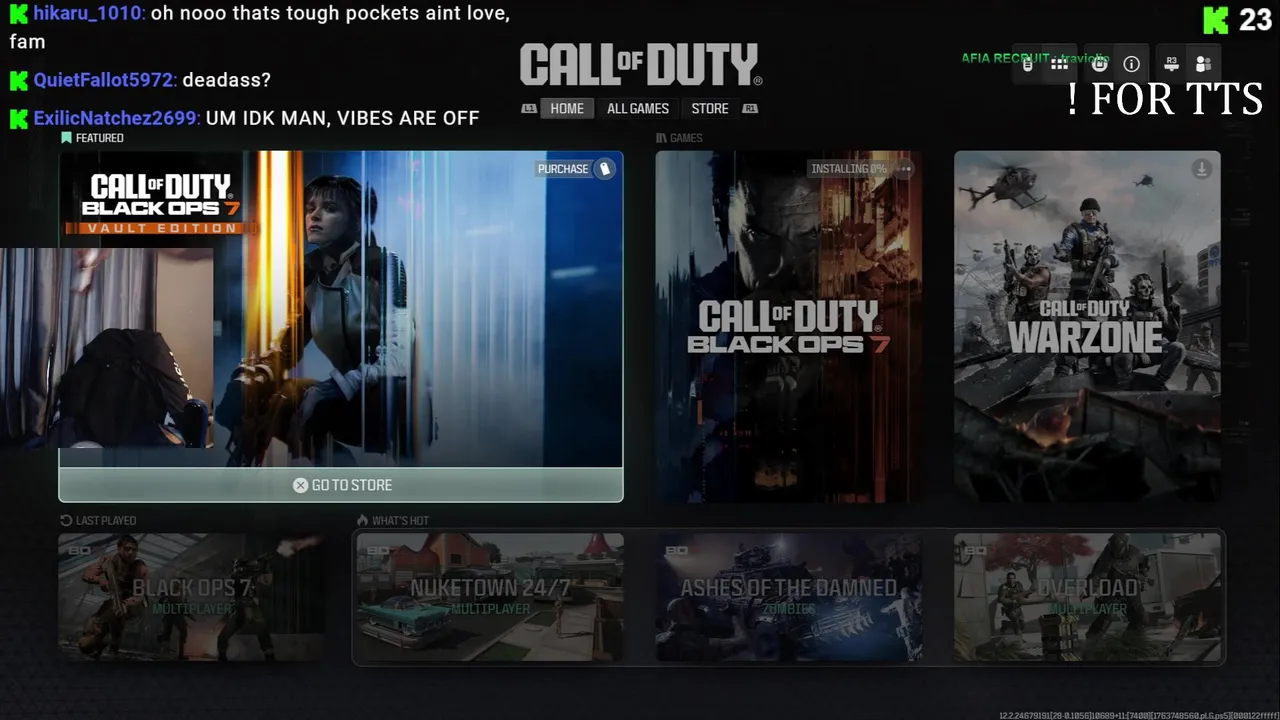Click the Kick badge beside QuietFallot5972
This screenshot has height=720, width=1280.
pos(19,80)
